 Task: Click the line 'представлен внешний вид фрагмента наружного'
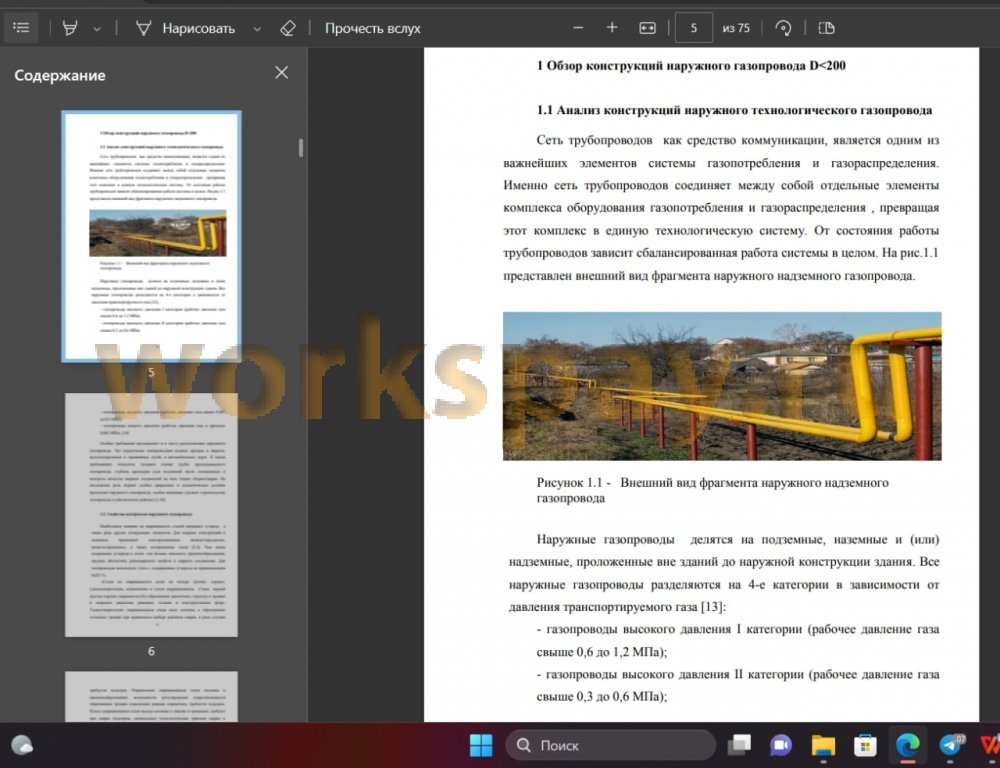[x=709, y=276]
